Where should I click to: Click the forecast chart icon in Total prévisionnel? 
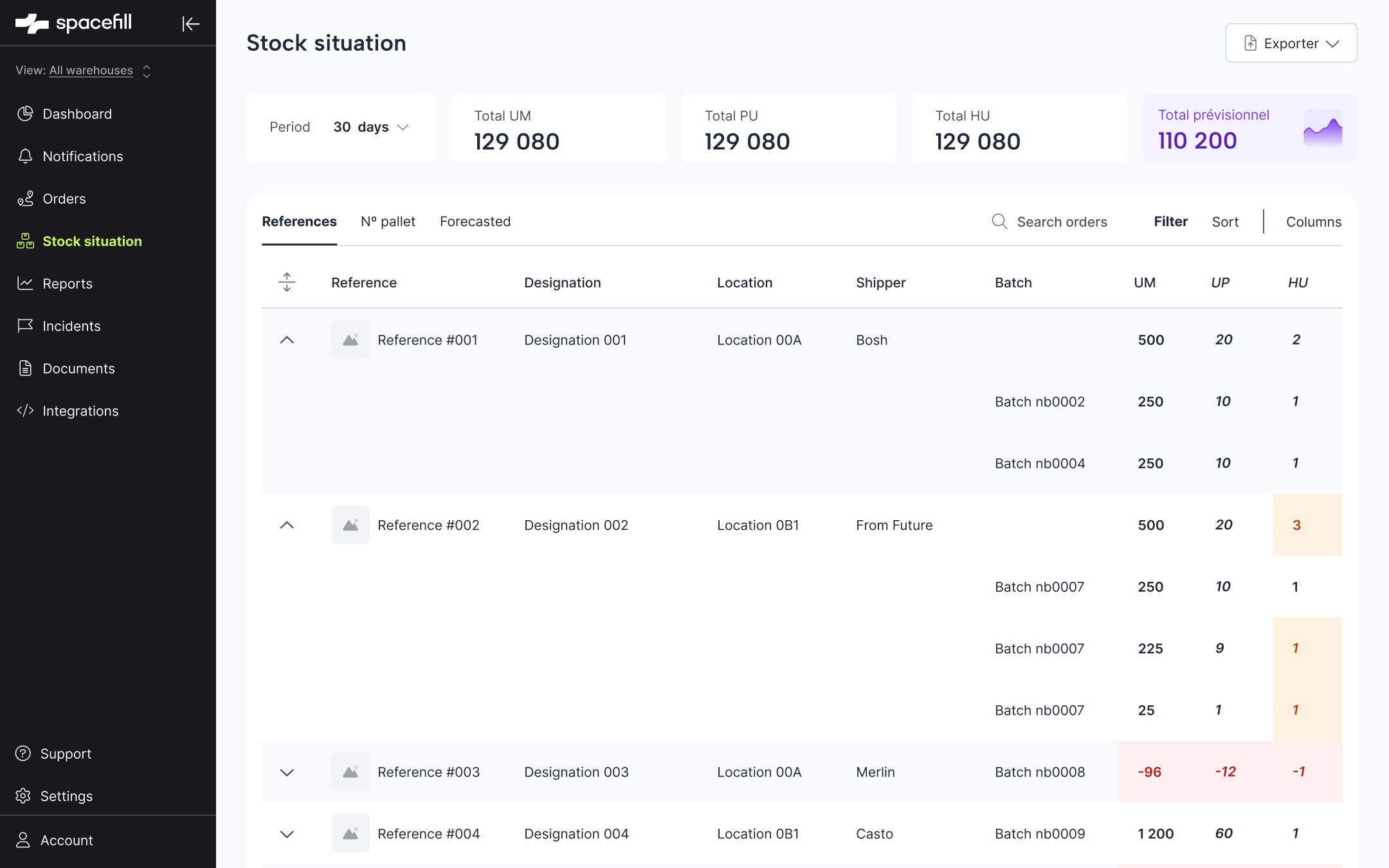(1323, 128)
